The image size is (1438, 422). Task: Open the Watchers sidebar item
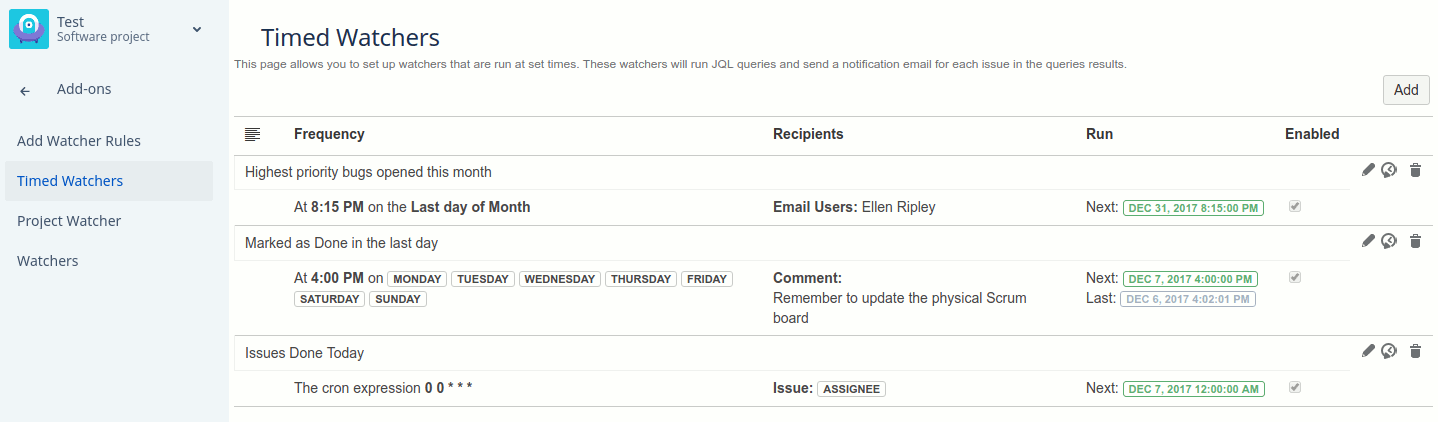[x=47, y=261]
